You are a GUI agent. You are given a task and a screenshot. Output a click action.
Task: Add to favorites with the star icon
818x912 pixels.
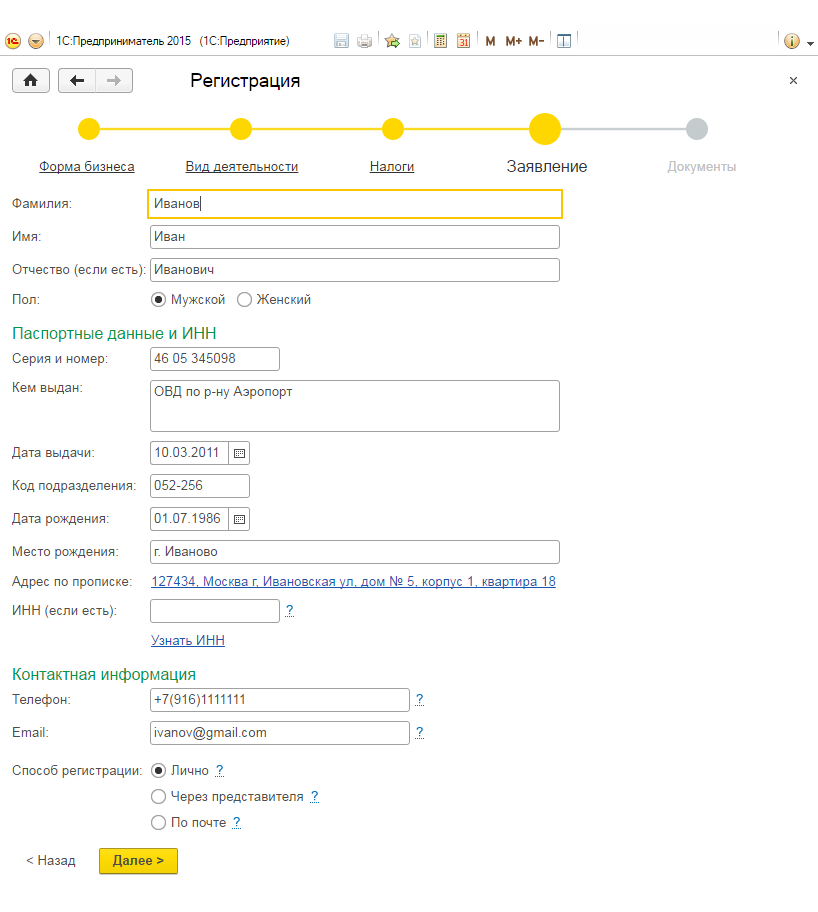pyautogui.click(x=393, y=41)
